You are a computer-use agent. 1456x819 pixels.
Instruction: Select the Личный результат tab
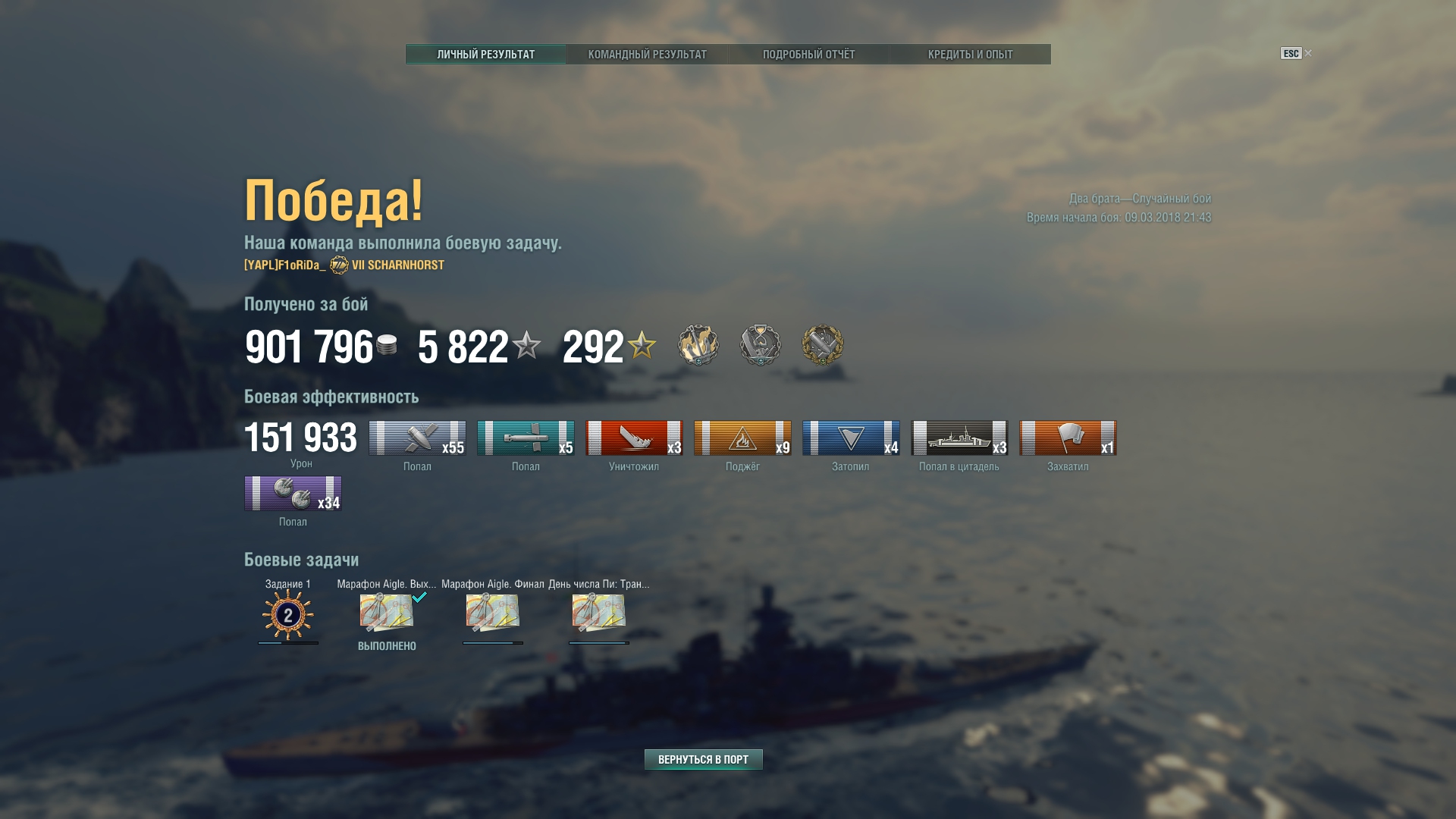485,54
